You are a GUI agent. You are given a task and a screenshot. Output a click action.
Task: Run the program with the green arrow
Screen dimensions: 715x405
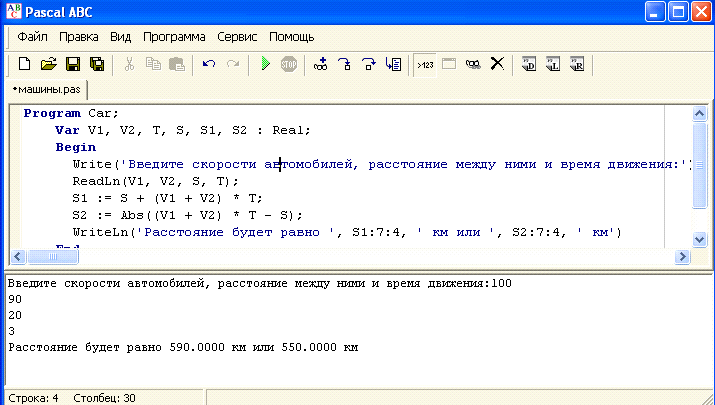[265, 64]
